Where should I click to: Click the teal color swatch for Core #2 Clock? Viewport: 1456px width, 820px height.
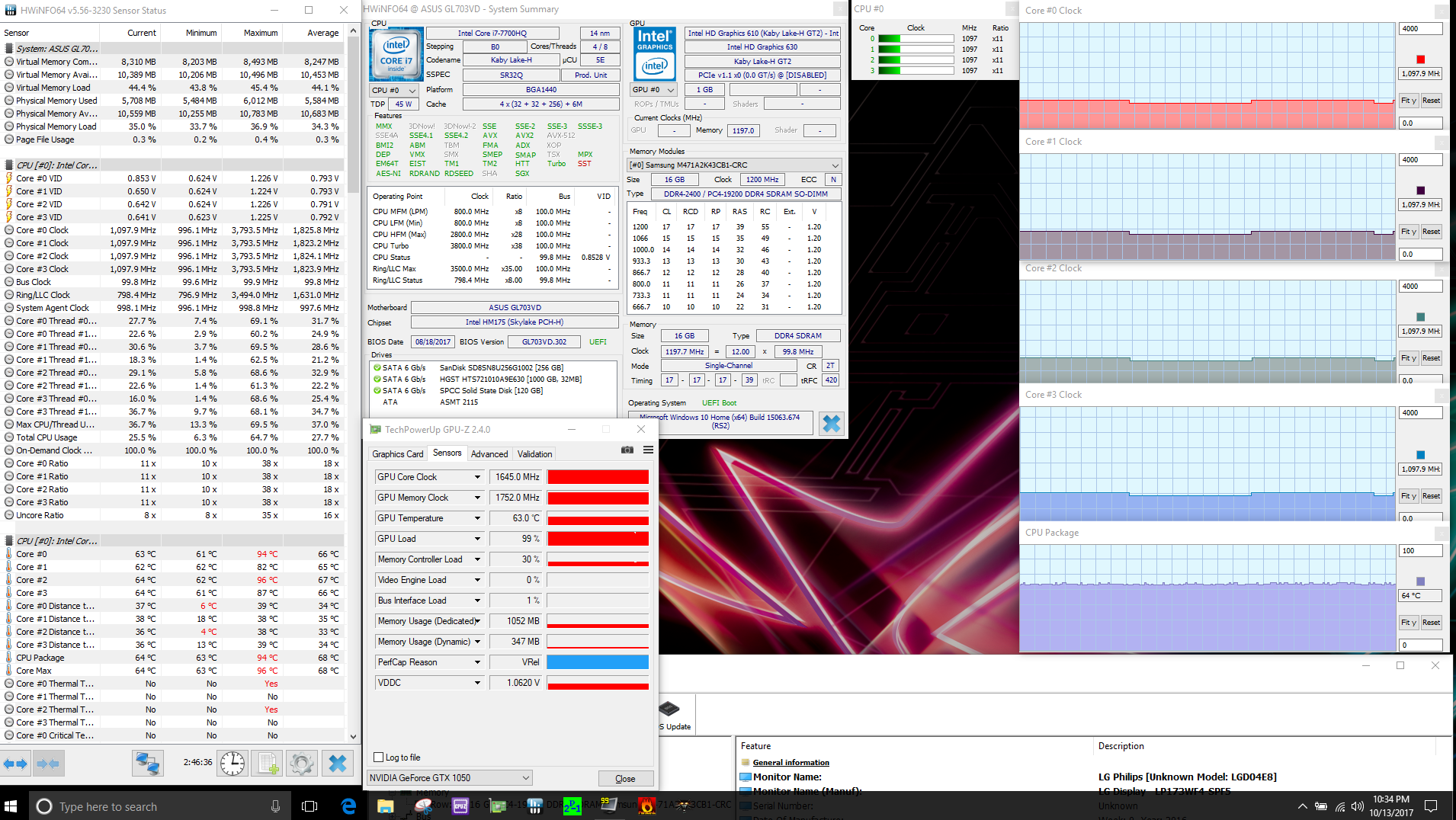[x=1421, y=317]
